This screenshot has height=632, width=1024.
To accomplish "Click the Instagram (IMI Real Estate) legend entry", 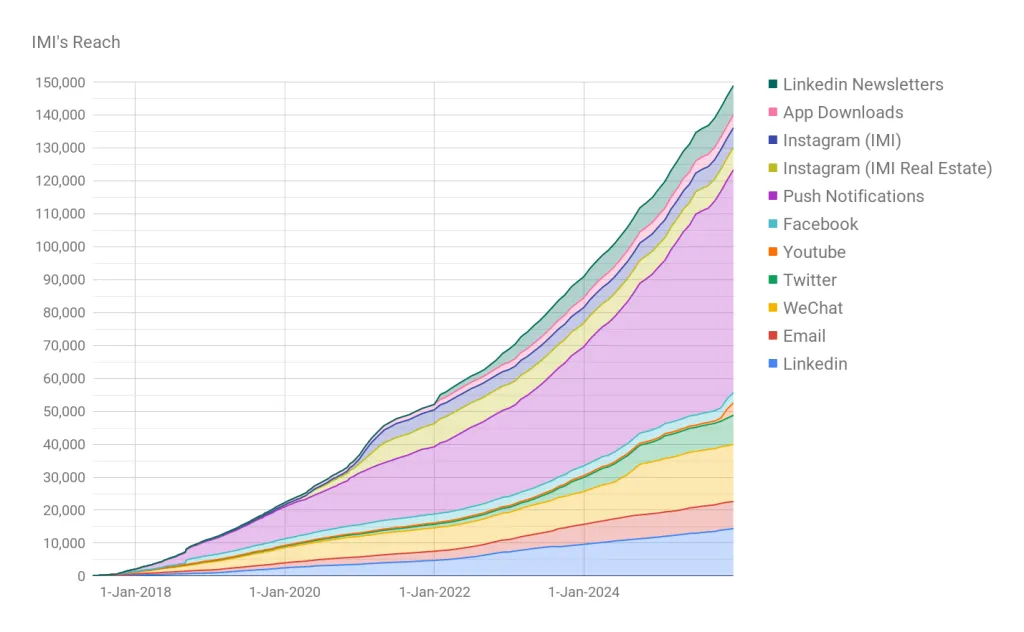I will coord(887,169).
